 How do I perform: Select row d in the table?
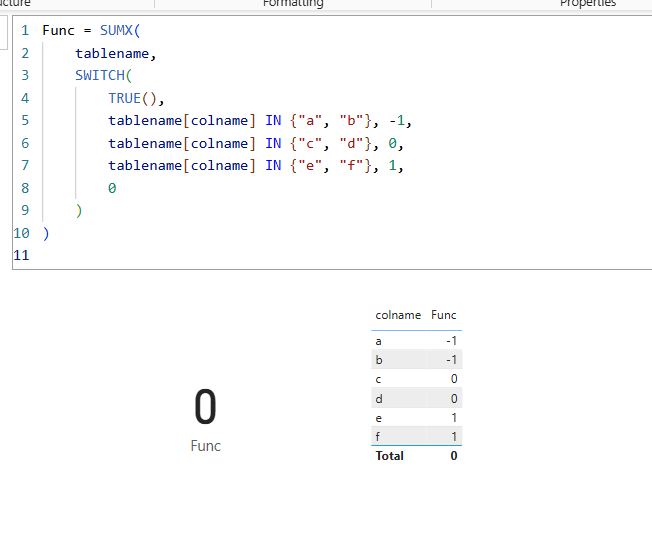click(x=416, y=399)
